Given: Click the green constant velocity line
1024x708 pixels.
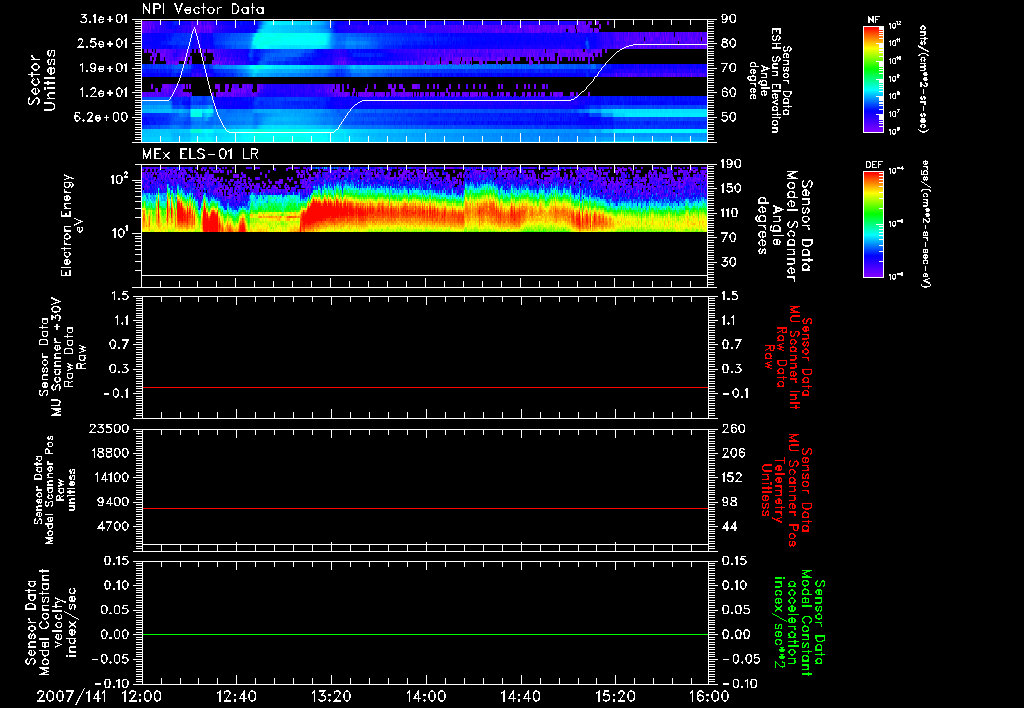Looking at the screenshot, I should pyautogui.click(x=425, y=634).
